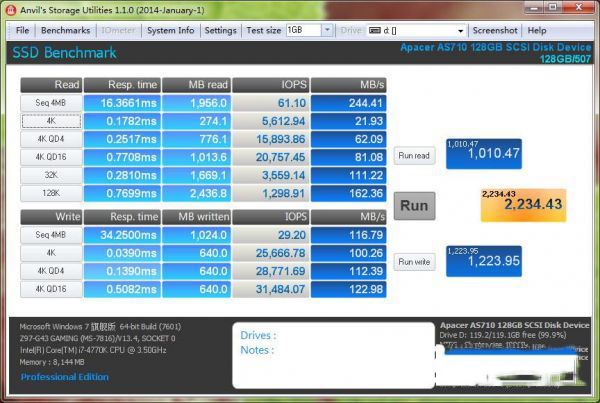Click the 1GB test size field
The height and width of the screenshot is (403, 600).
[304, 30]
